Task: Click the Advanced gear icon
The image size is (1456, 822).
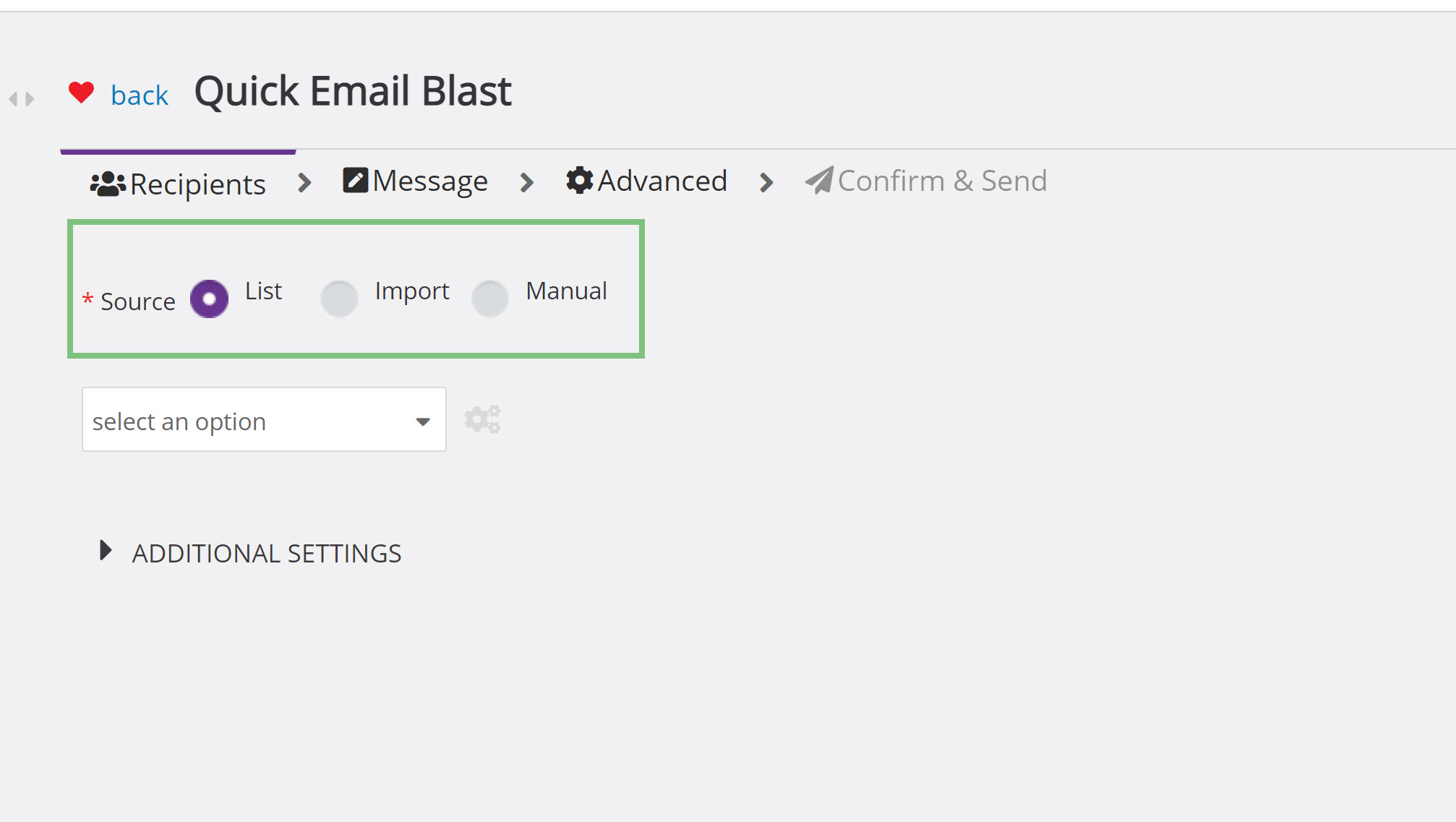Action: pyautogui.click(x=580, y=180)
